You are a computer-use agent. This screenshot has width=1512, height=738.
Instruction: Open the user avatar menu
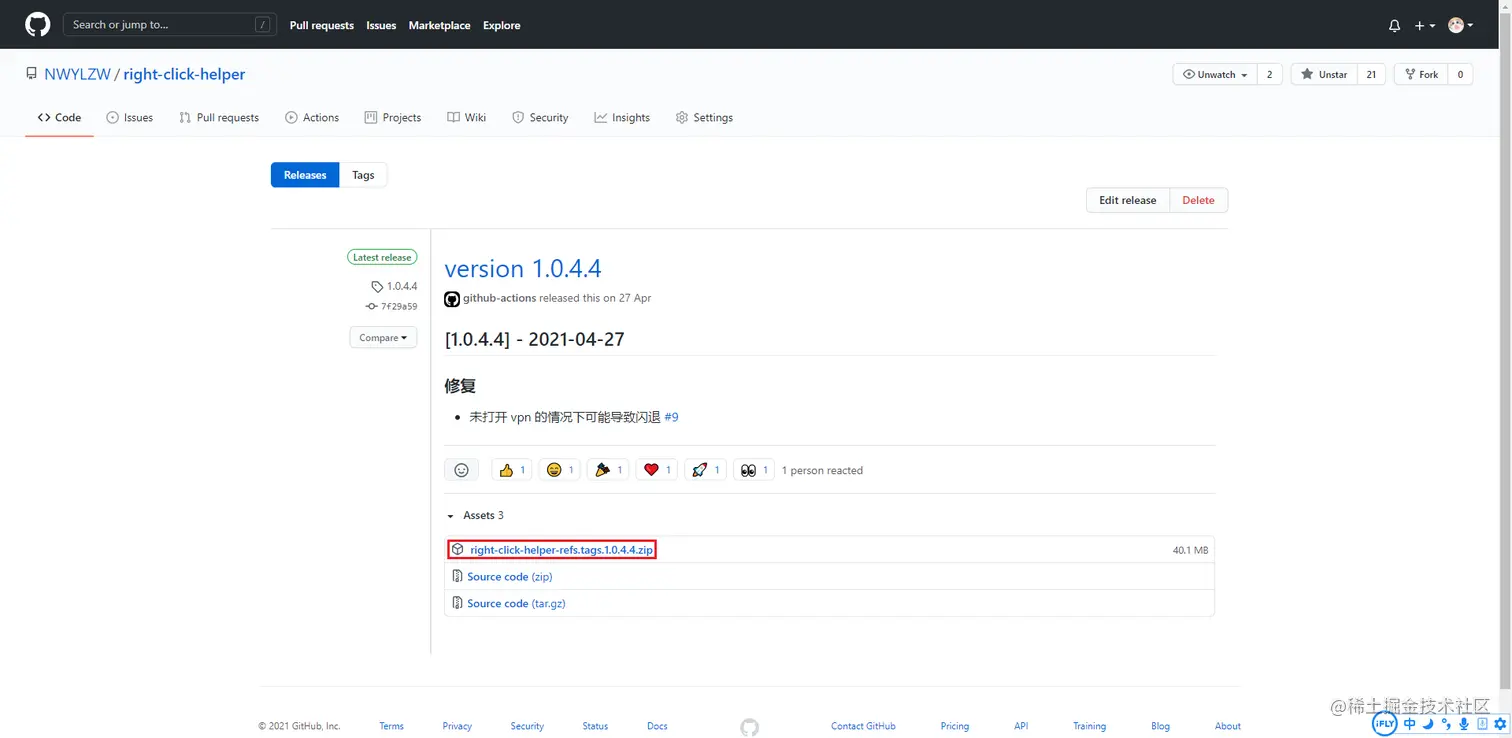(x=1461, y=26)
